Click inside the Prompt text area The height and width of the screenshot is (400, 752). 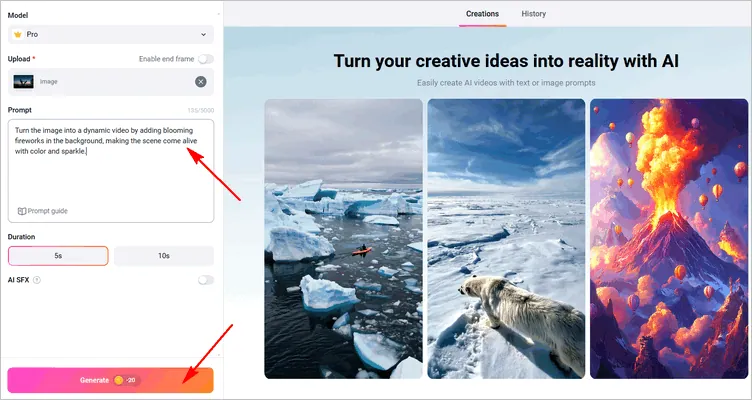[111, 171]
